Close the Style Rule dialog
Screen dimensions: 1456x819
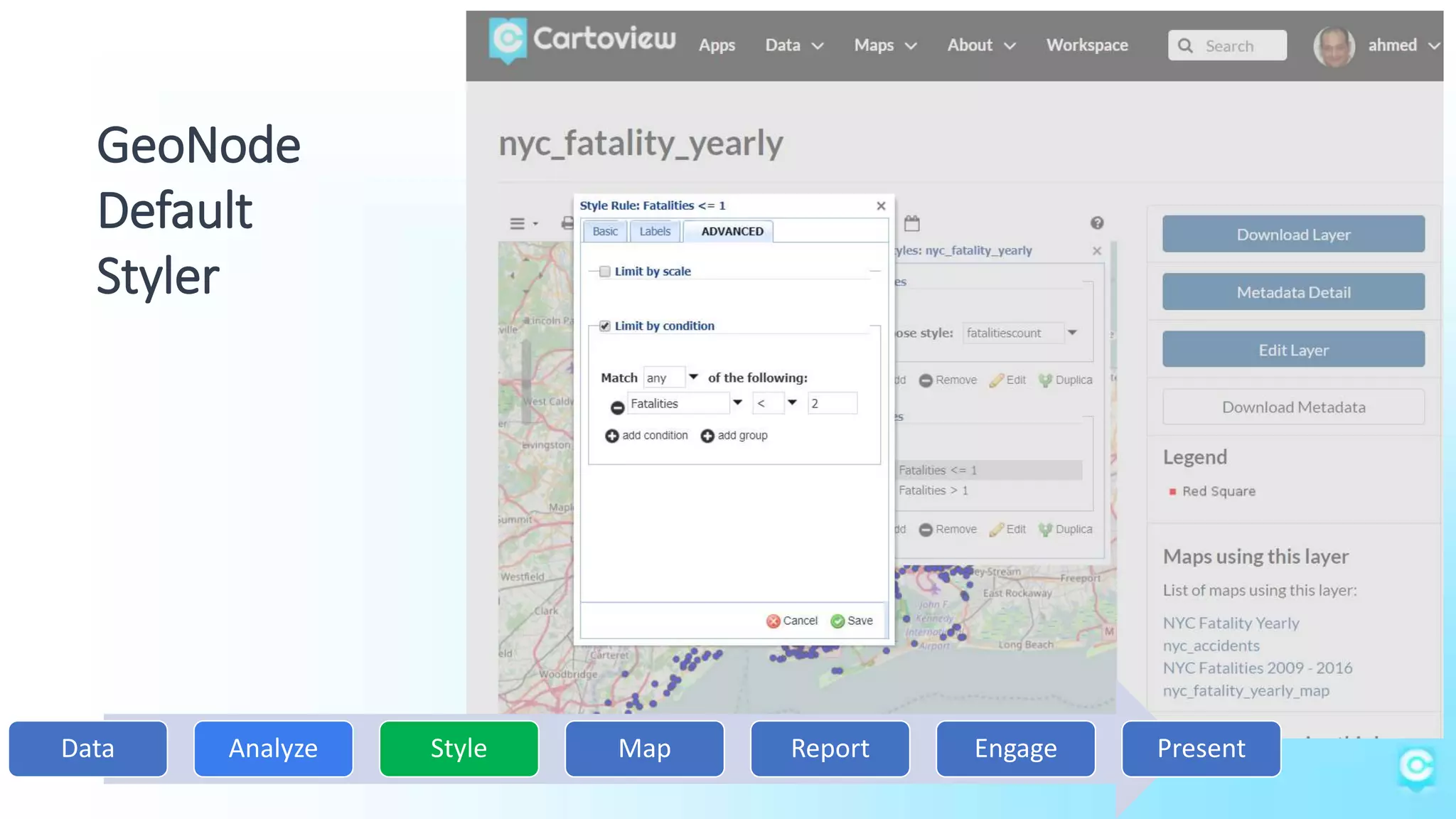881,205
